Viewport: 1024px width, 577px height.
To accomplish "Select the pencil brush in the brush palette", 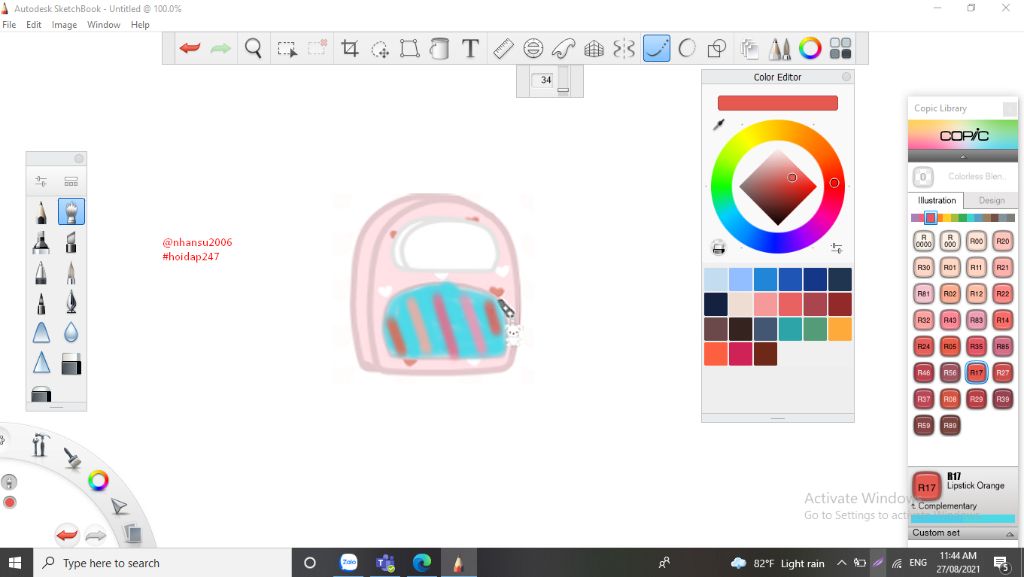I will tap(41, 212).
